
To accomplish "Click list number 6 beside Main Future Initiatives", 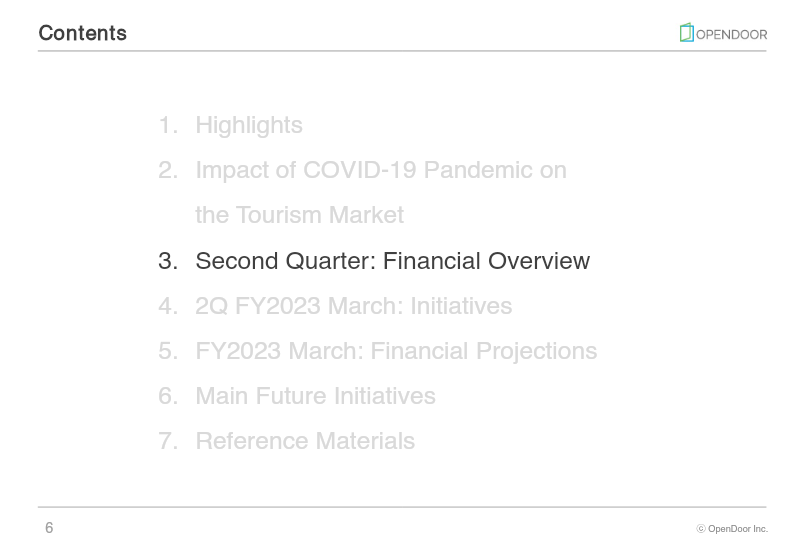I will (x=168, y=397).
